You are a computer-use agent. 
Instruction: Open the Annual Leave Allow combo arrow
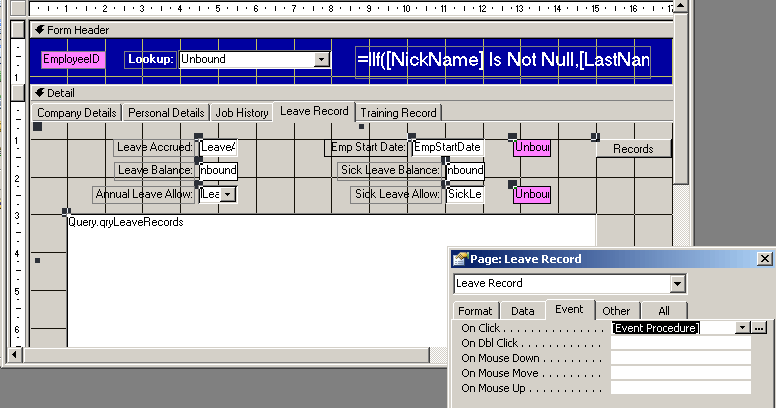[228, 194]
